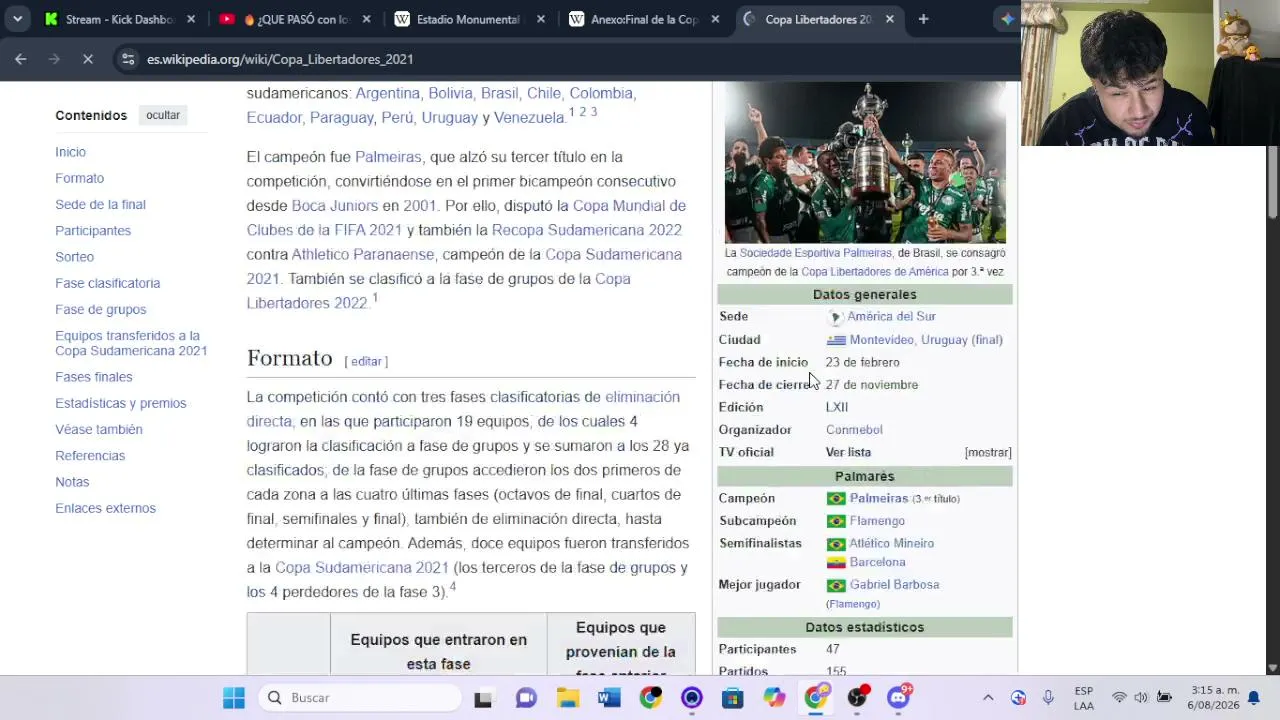The height and width of the screenshot is (720, 1280).
Task: Switch to the Stream - Kick Dashboard tab
Action: [x=120, y=19]
